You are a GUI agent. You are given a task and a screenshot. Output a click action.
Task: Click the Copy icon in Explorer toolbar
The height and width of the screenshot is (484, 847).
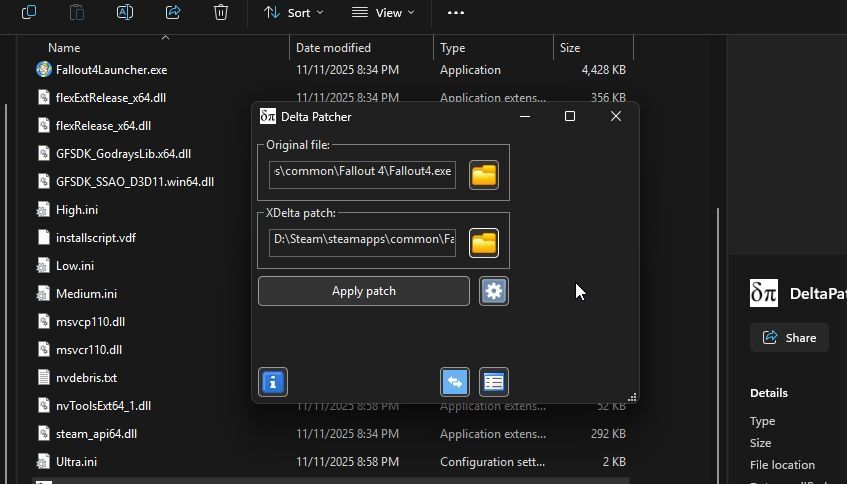point(29,12)
